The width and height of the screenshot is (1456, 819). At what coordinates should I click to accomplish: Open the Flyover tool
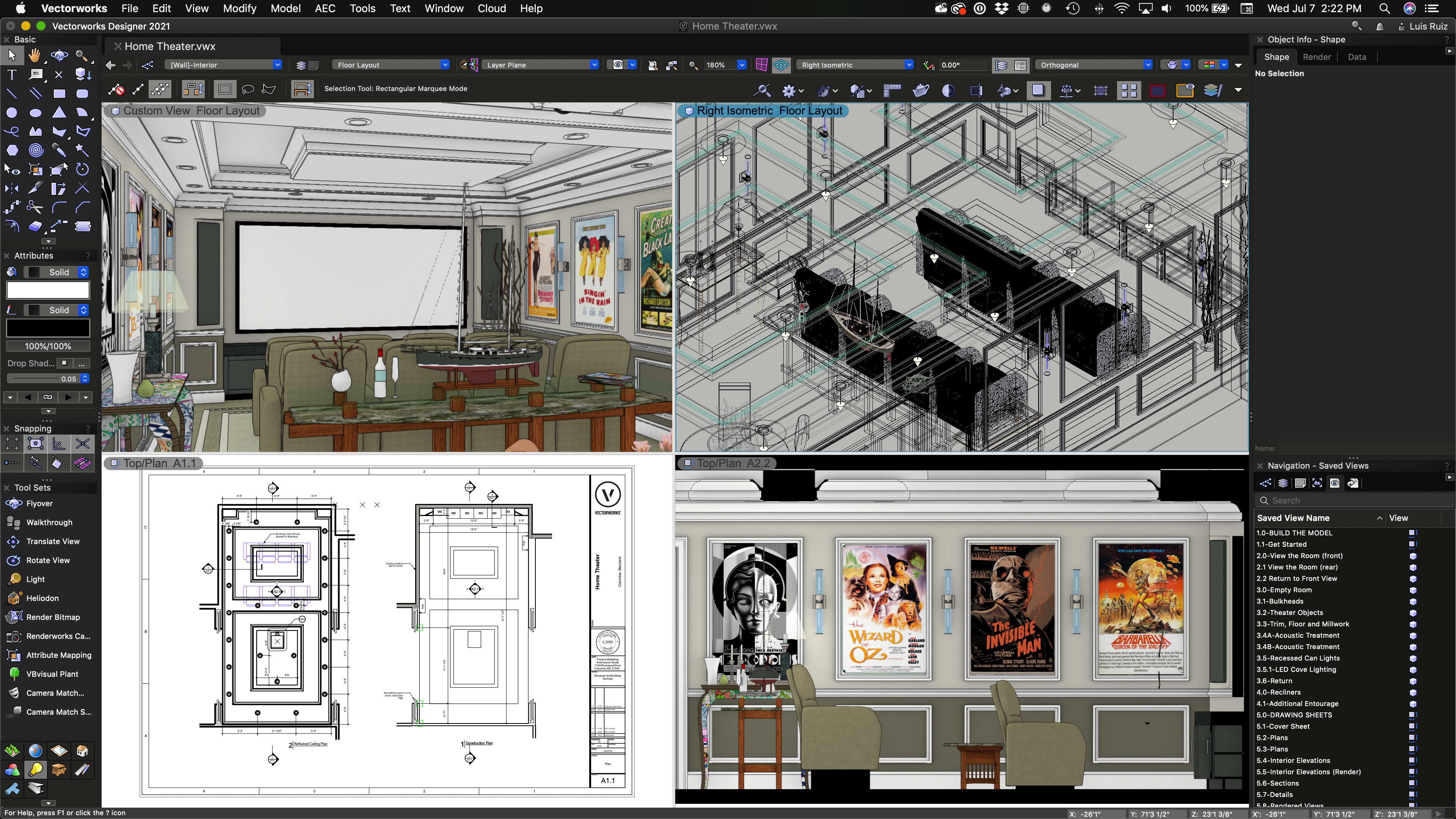coord(39,504)
